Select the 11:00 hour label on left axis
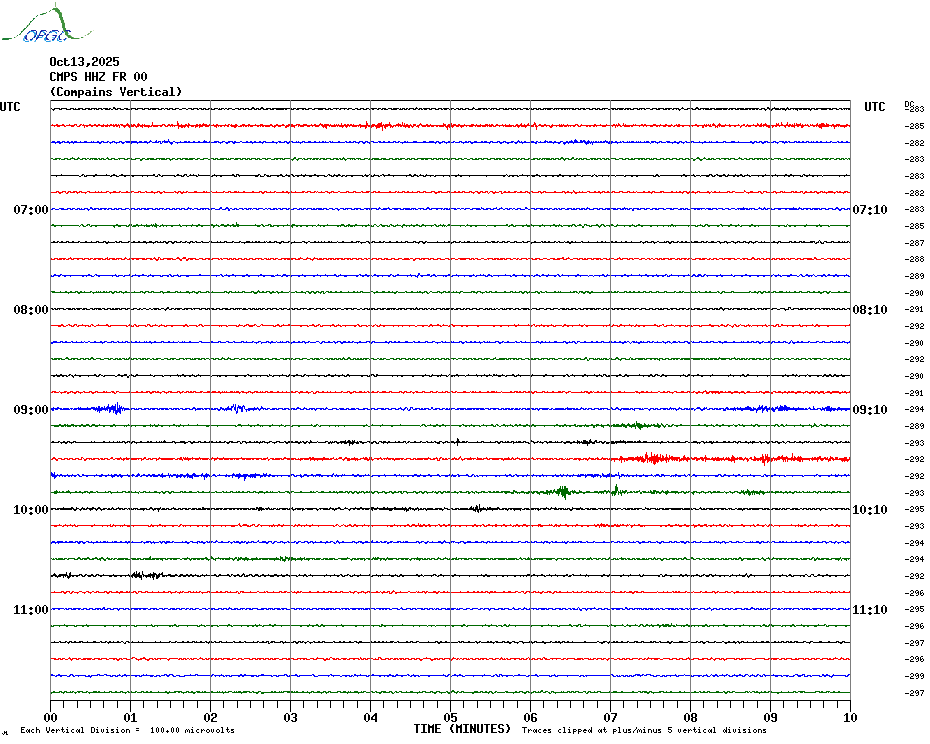This screenshot has width=930, height=744. pos(31,610)
